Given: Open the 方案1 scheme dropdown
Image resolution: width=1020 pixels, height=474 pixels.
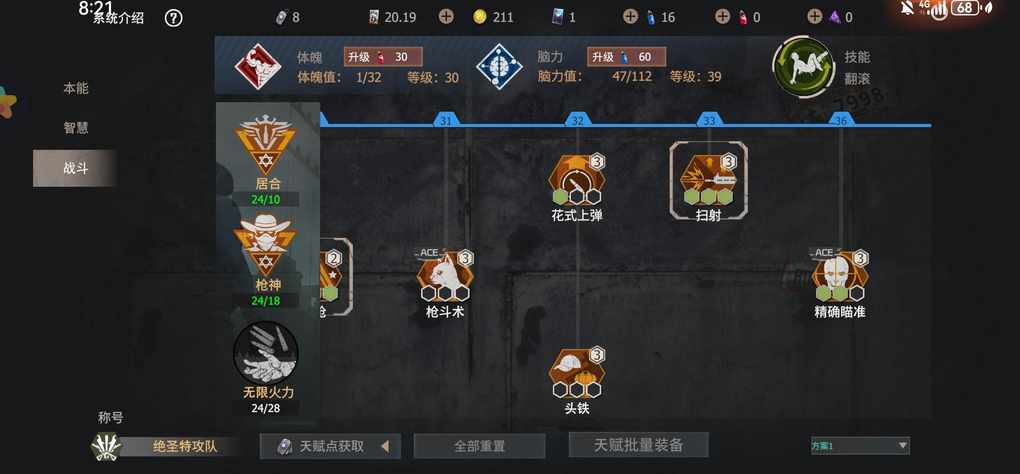Looking at the screenshot, I should tap(859, 445).
